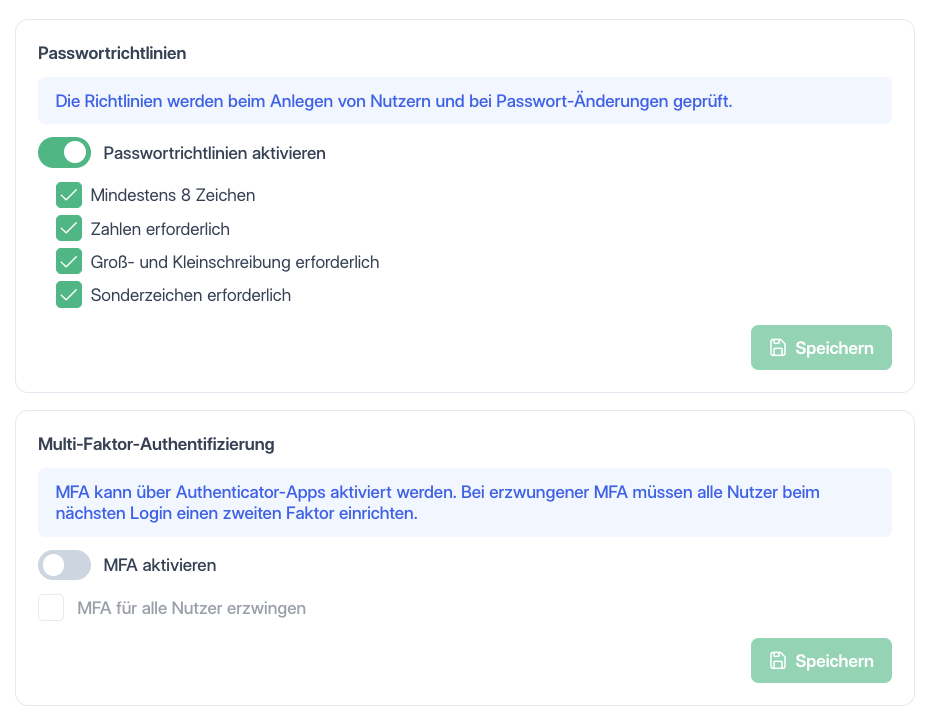Uncheck the Mindestens 8 Zeichen checkbox
The height and width of the screenshot is (717, 928).
(x=69, y=195)
